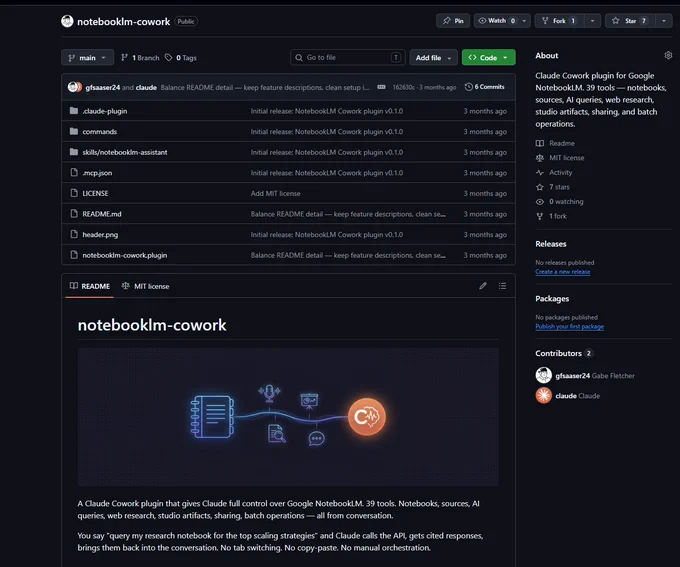
Task: Expand the Fork dropdown arrow
Action: pyautogui.click(x=592, y=21)
